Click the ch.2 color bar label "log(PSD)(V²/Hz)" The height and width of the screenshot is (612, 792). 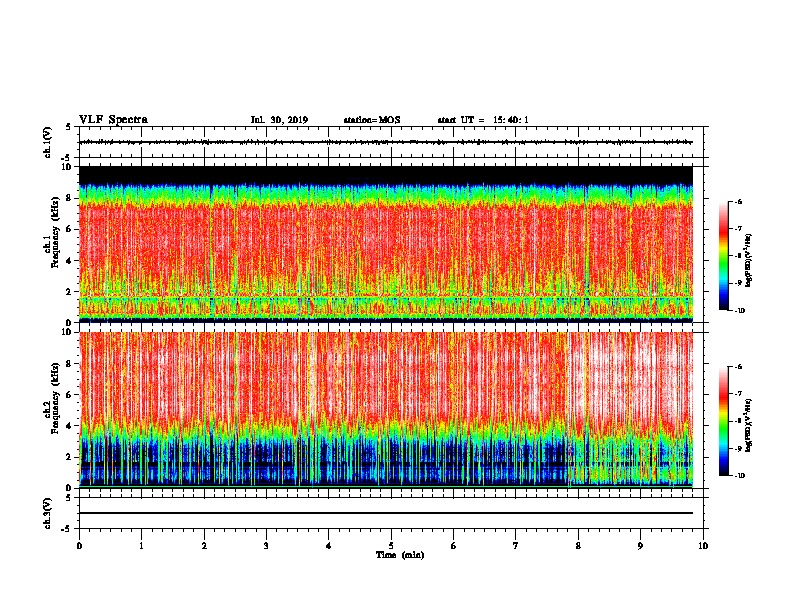(x=749, y=425)
